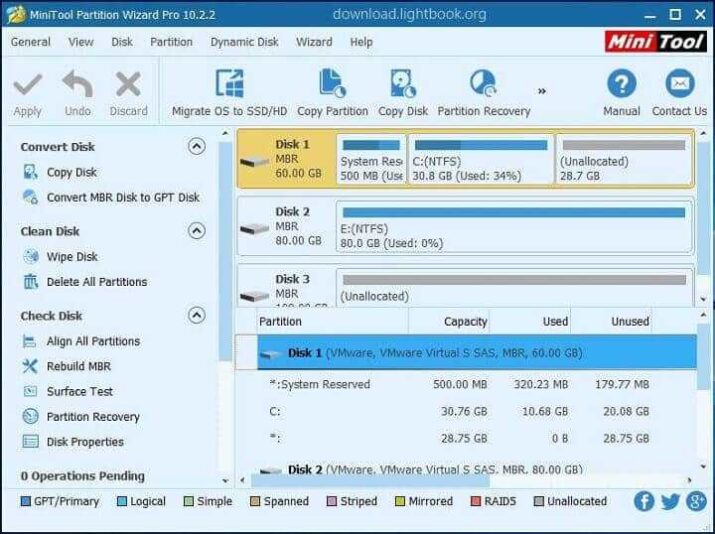Click the app icon in the title bar
The height and width of the screenshot is (534, 715).
16,15
